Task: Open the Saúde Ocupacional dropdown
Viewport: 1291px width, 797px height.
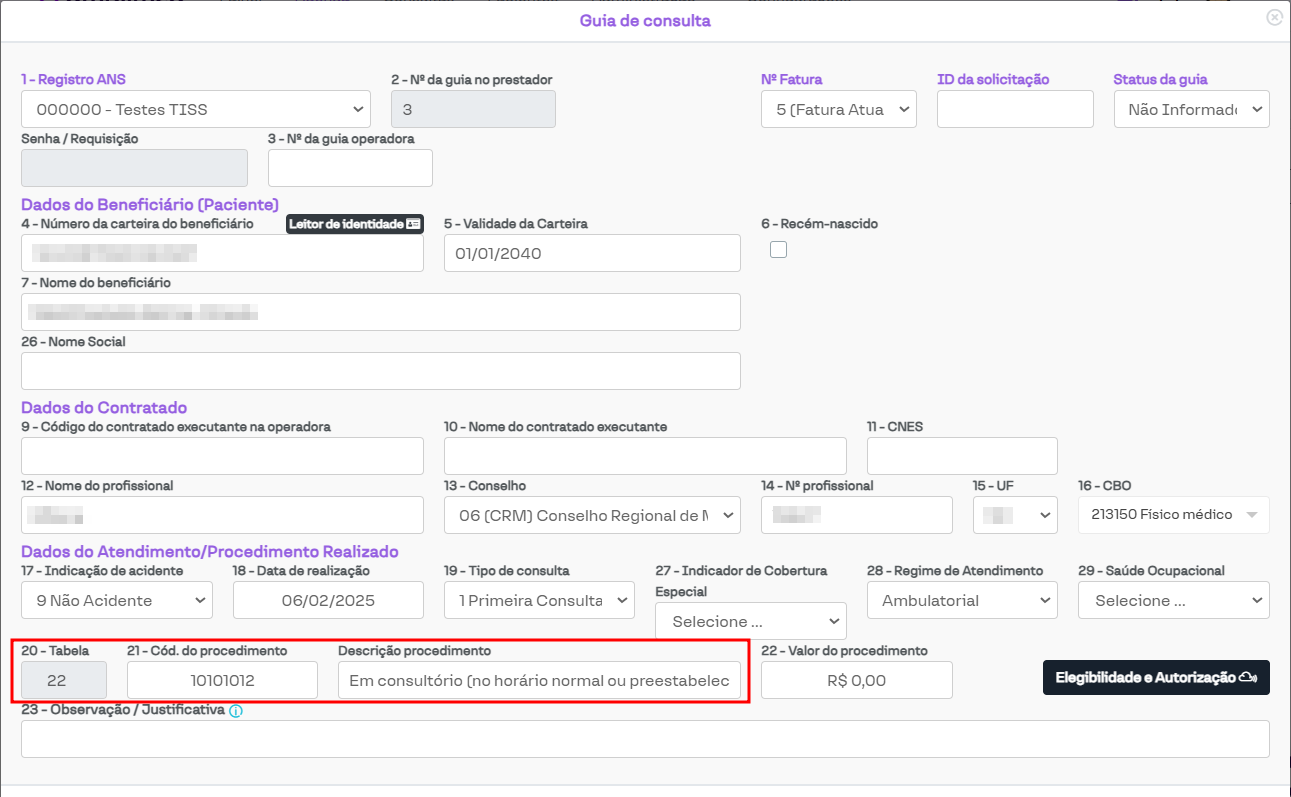Action: pyautogui.click(x=1173, y=600)
